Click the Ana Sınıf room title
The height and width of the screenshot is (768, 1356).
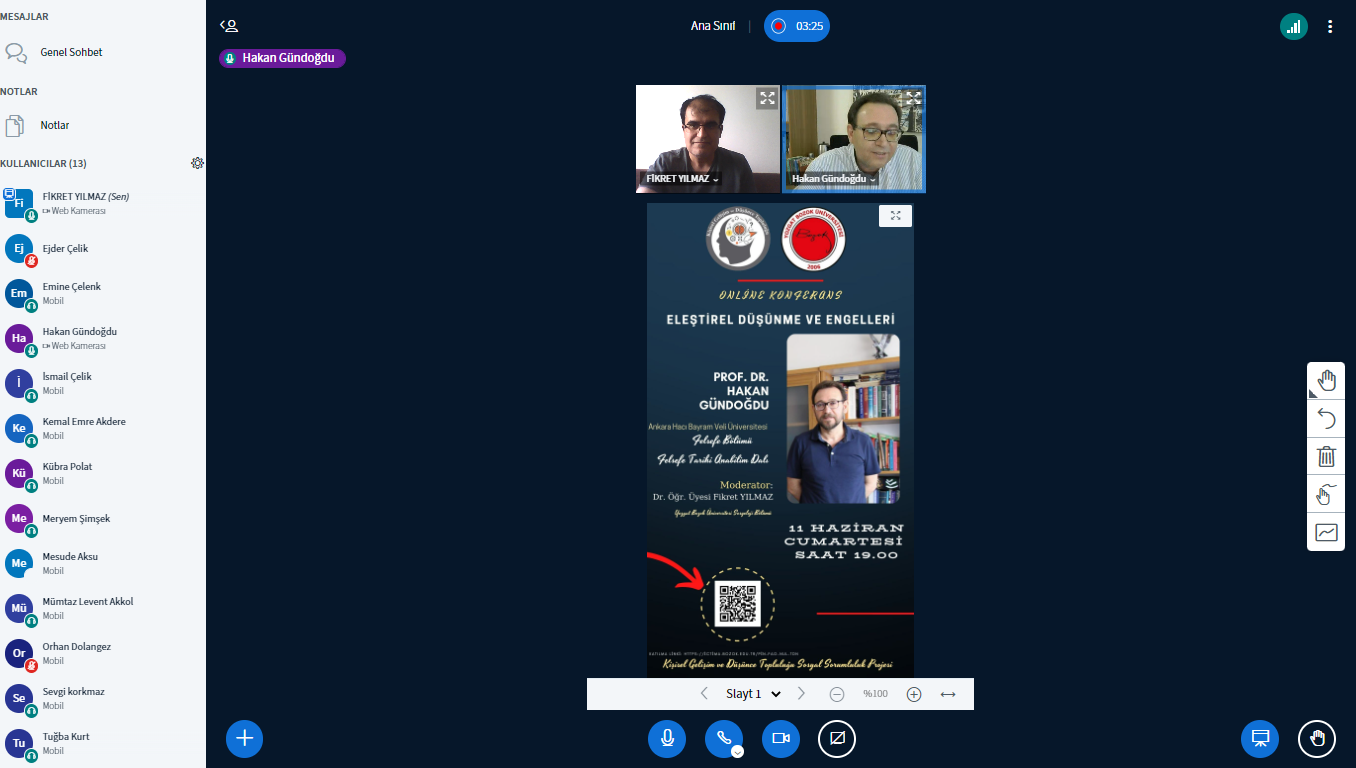[x=713, y=26]
